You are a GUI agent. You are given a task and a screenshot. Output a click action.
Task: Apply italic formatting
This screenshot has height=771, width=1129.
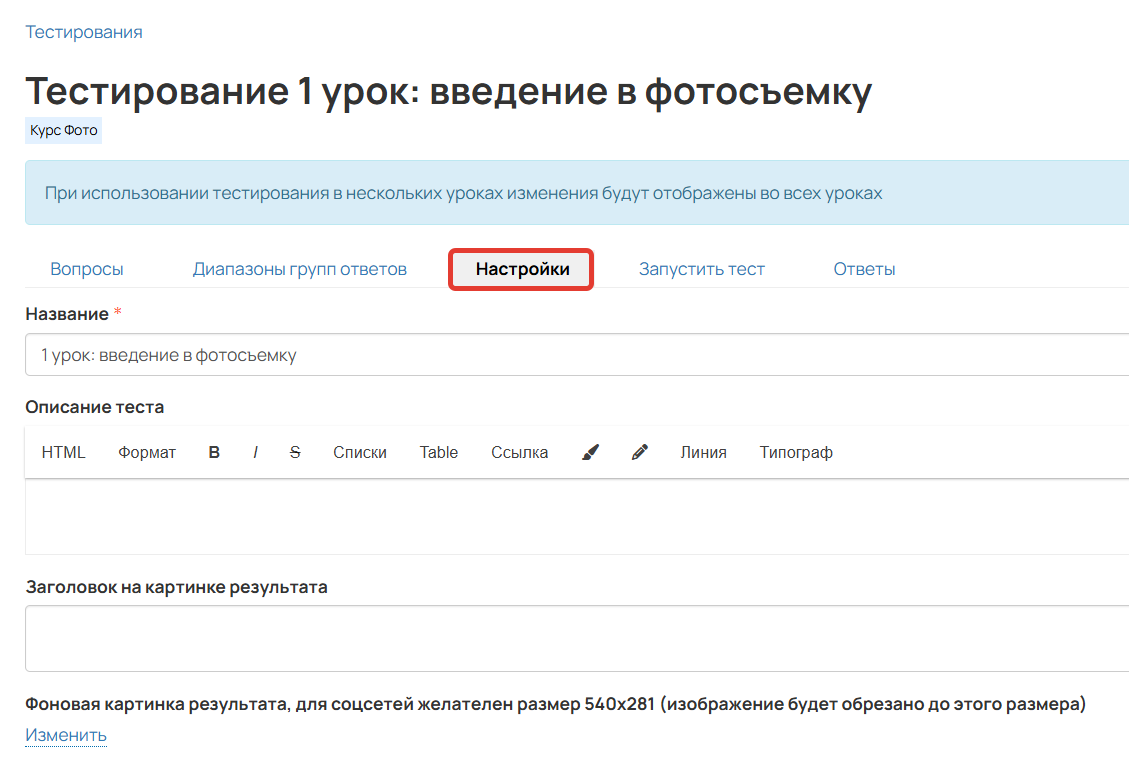pyautogui.click(x=255, y=452)
